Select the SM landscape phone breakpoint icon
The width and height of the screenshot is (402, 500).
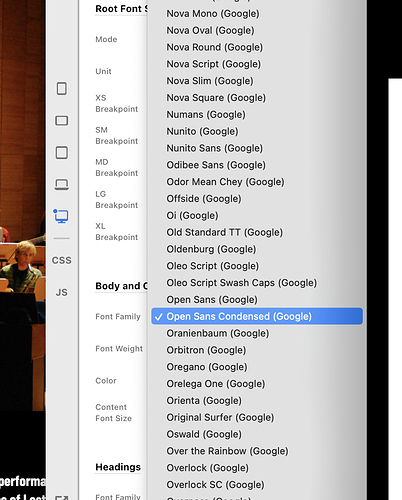[62, 120]
